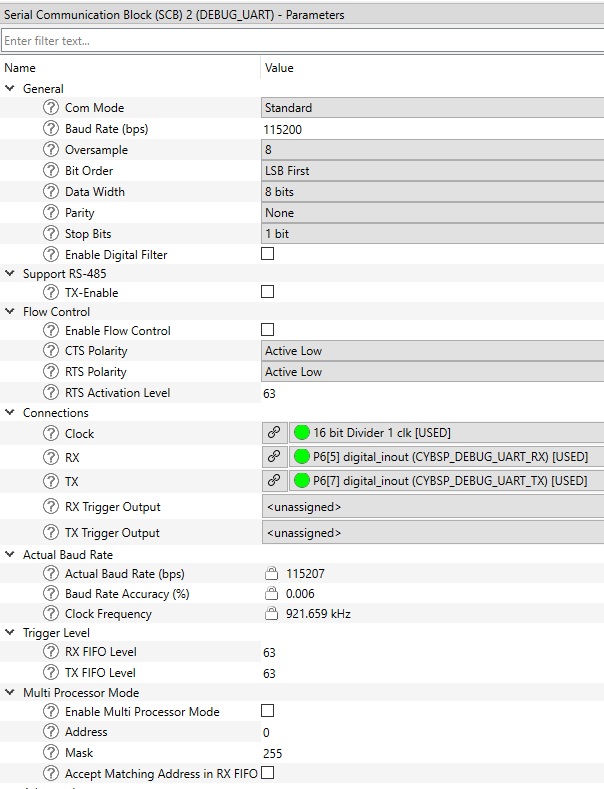604x789 pixels.
Task: Click the help icon beside Parity
Action: point(51,213)
